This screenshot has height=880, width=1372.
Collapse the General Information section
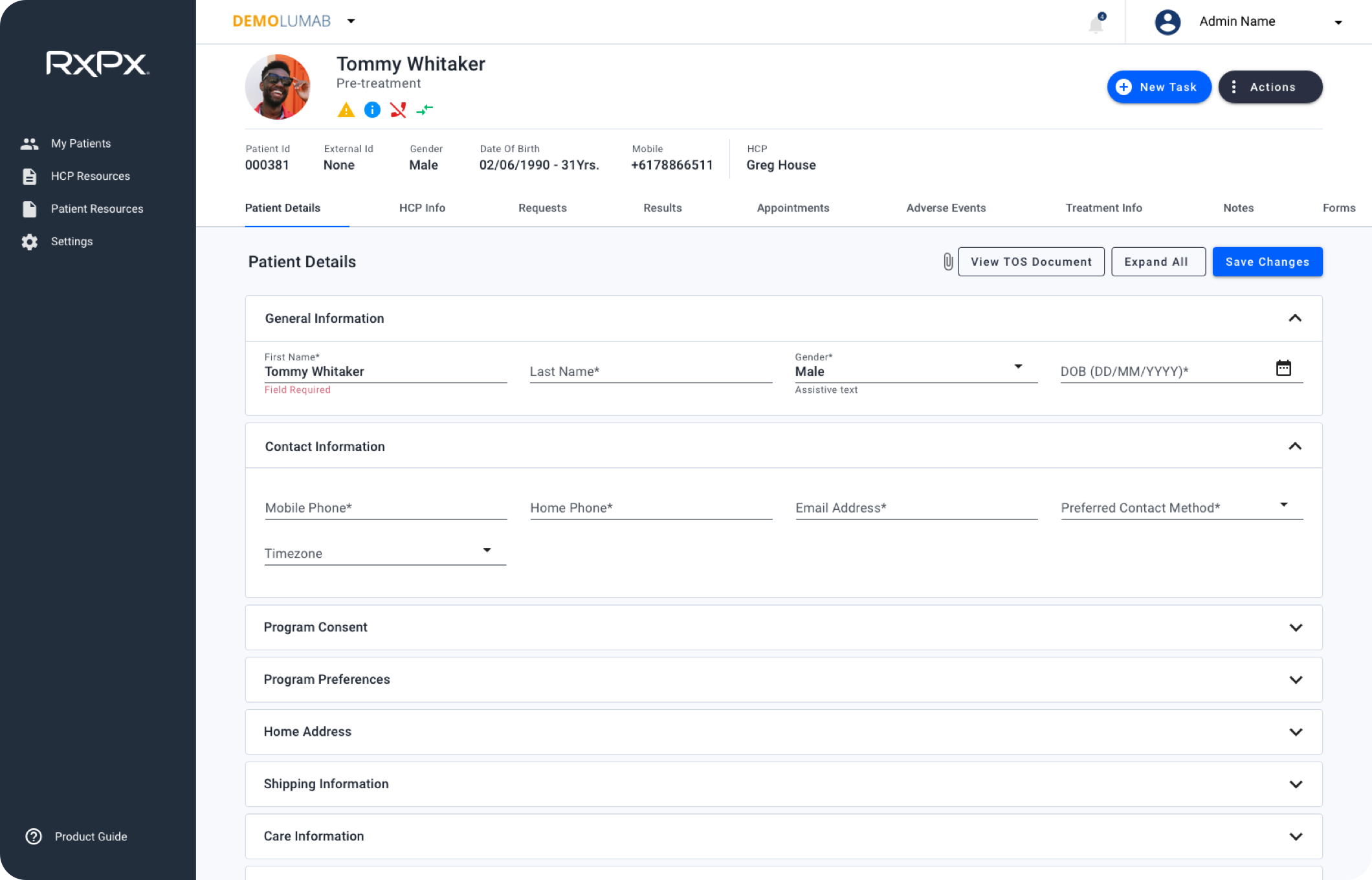point(1294,318)
